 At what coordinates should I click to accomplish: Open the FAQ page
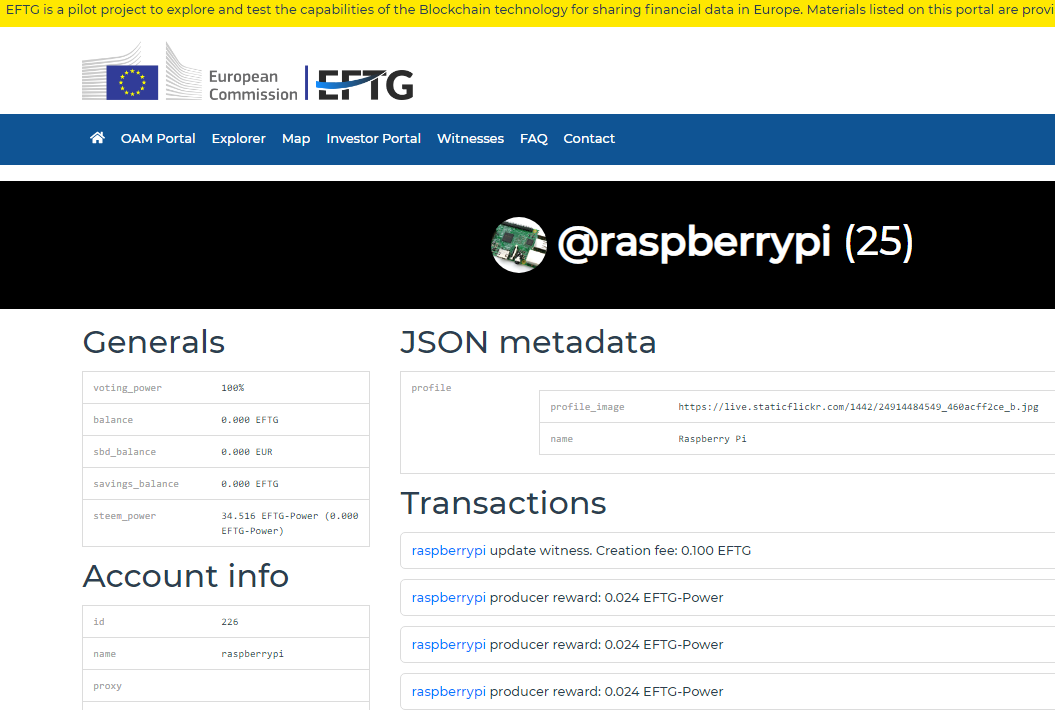pos(534,139)
